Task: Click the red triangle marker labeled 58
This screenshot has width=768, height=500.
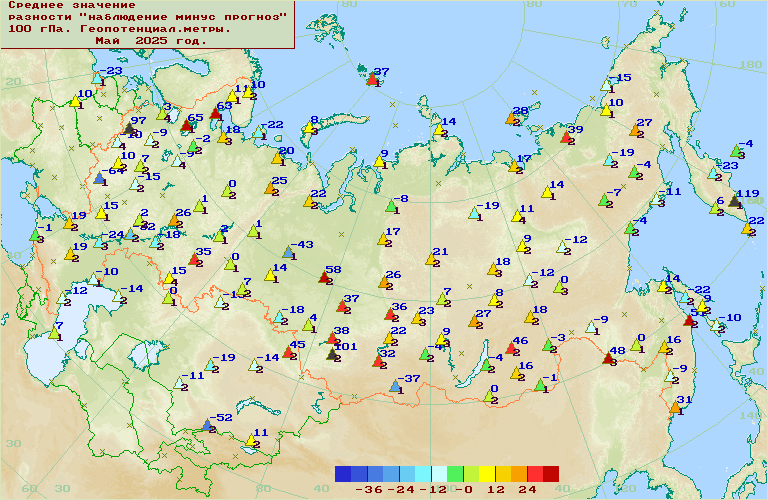Action: click(324, 277)
